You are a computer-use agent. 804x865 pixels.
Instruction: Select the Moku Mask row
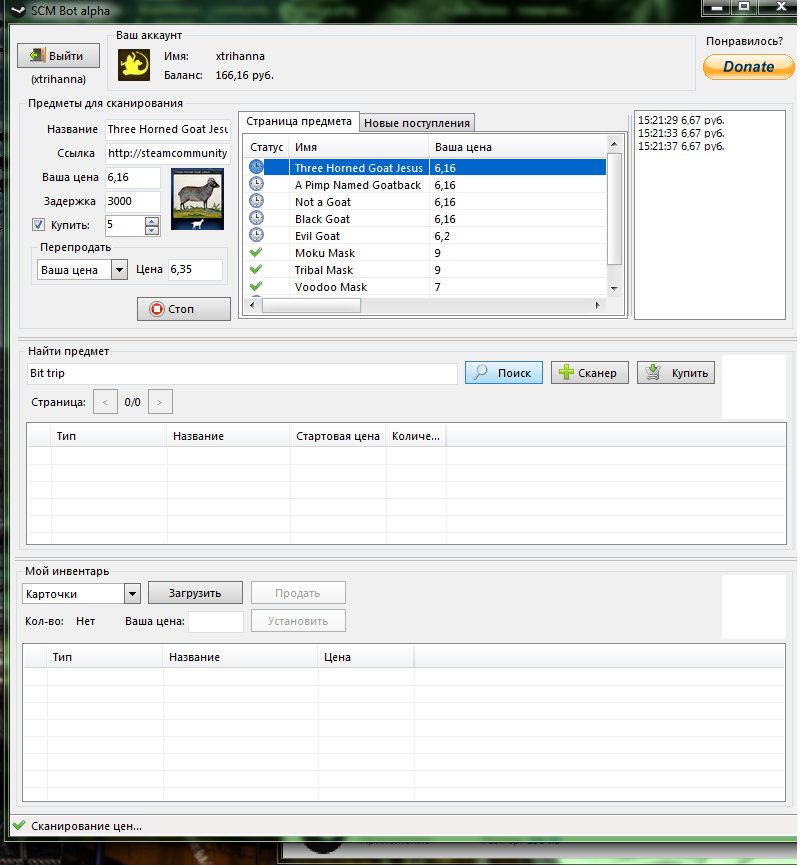(425, 253)
